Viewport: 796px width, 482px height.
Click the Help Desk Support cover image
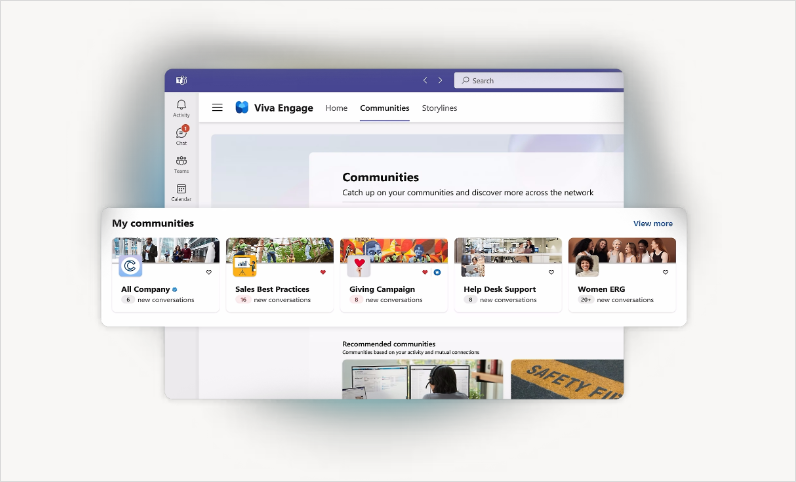pyautogui.click(x=508, y=248)
